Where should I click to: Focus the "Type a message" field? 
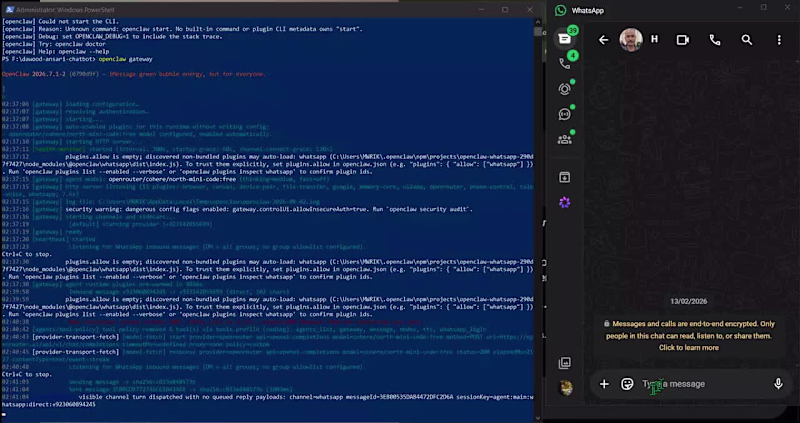click(x=704, y=384)
